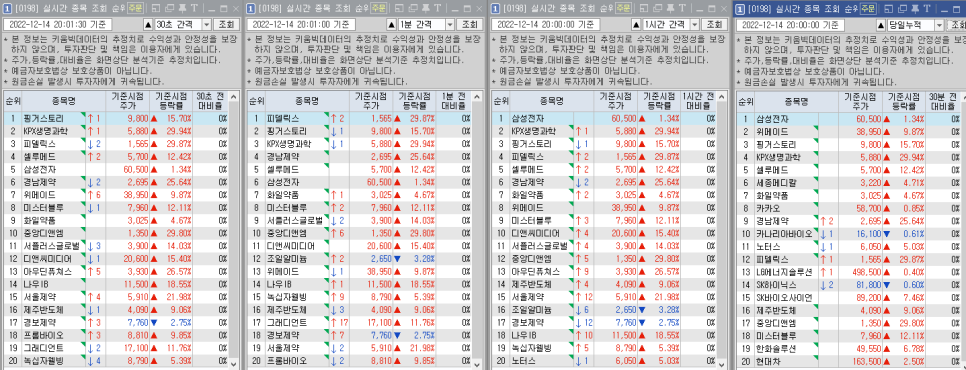Screen dimensions: 966x370
Task: Select 피델릭스 row in 1분 간격 window
Action: coord(359,118)
